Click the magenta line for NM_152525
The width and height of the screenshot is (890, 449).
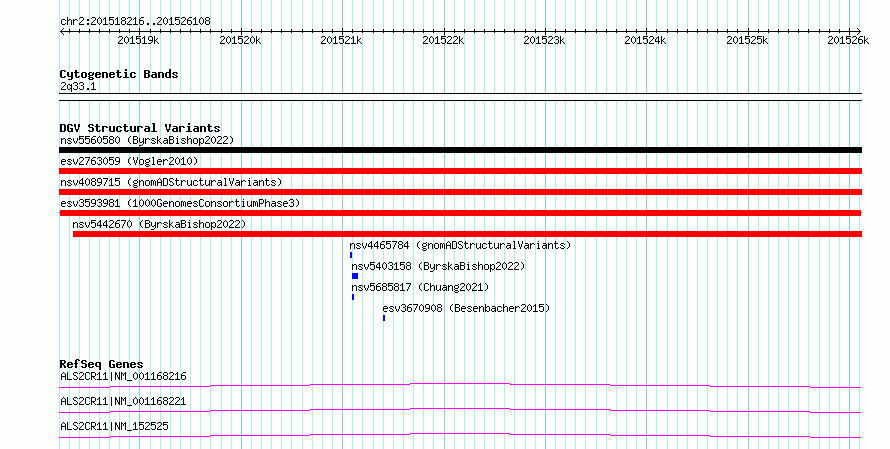click(460, 435)
